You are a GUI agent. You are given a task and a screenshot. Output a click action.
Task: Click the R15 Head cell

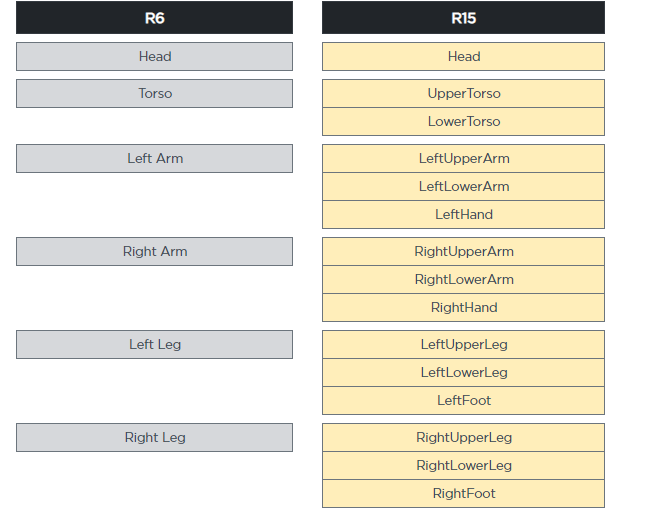pyautogui.click(x=463, y=56)
